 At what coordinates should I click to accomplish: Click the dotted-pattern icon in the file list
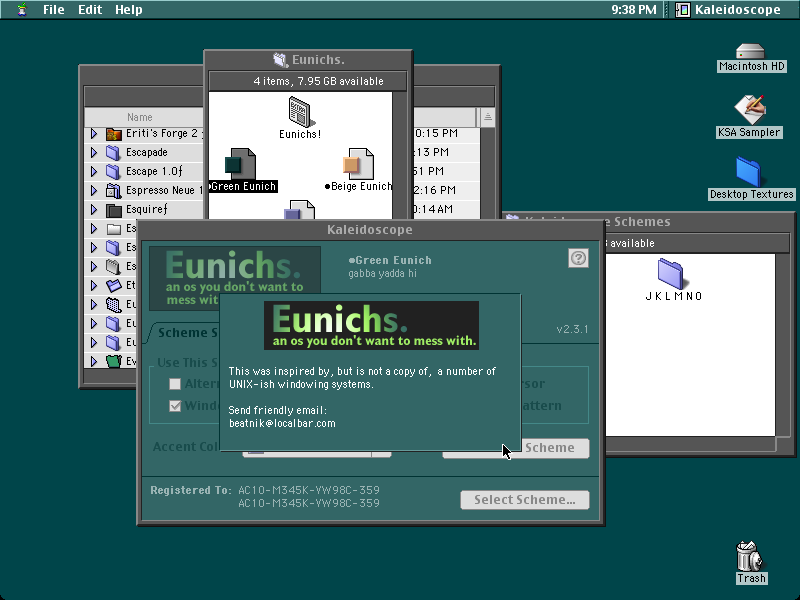(113, 305)
